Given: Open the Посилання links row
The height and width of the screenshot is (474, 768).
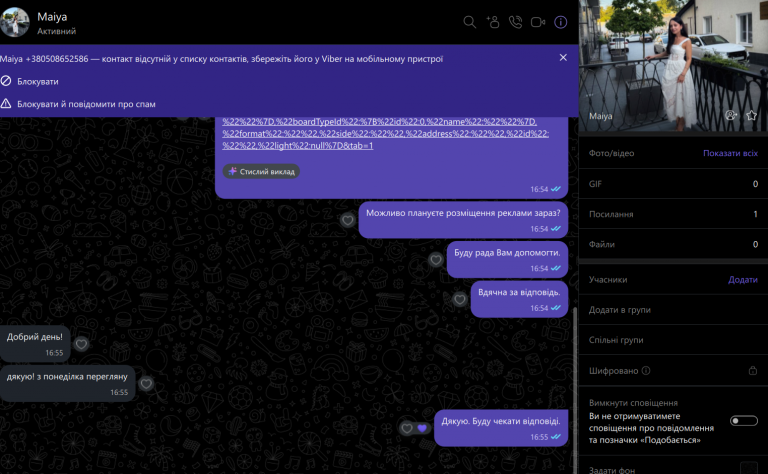Looking at the screenshot, I should tap(673, 214).
